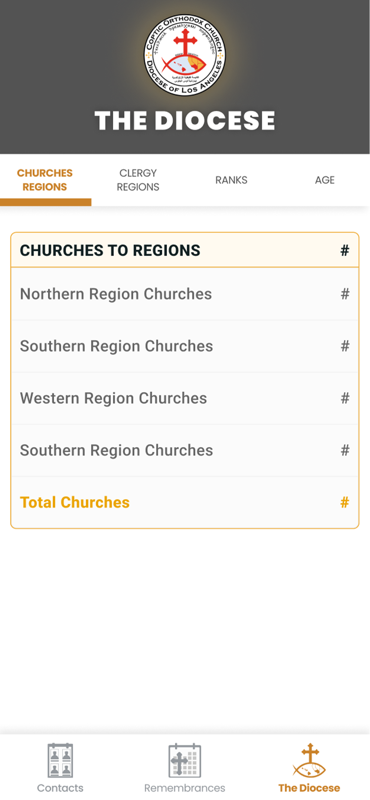Switch to the Clergy Regions tab
The width and height of the screenshot is (370, 800).
pos(138,180)
